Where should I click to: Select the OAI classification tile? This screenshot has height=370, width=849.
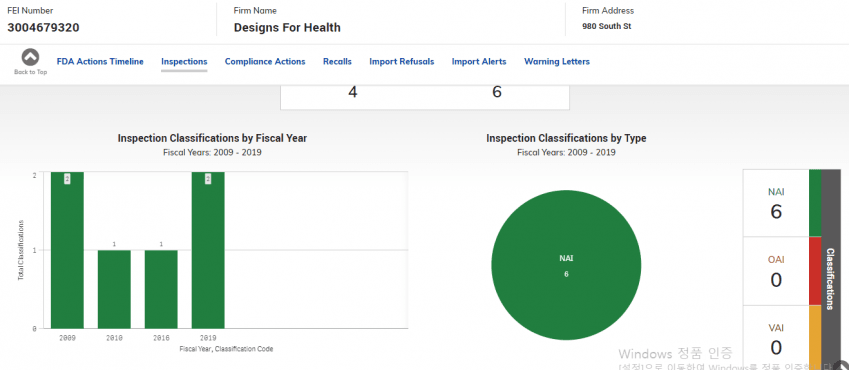pos(776,271)
